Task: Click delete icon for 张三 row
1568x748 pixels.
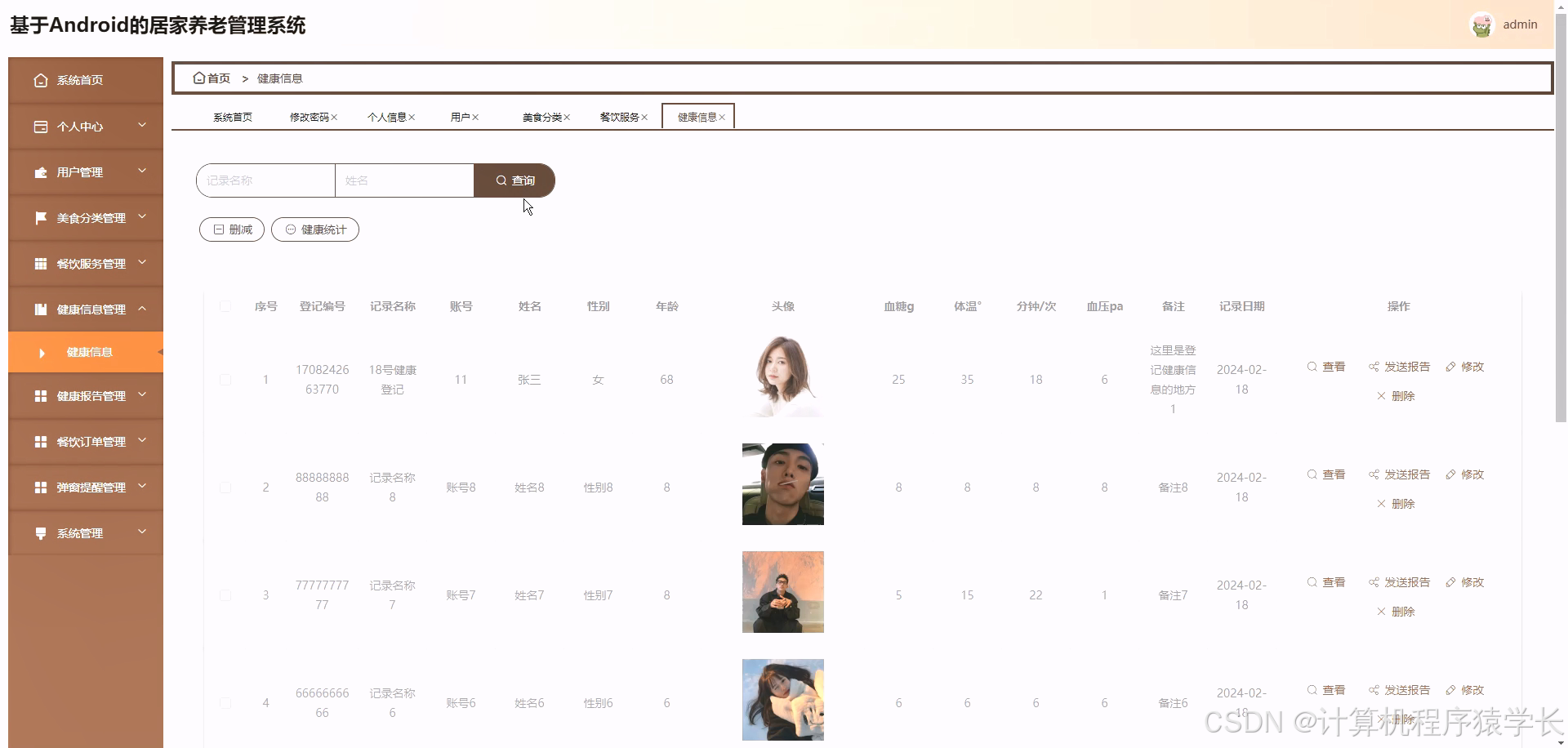Action: tap(1381, 396)
